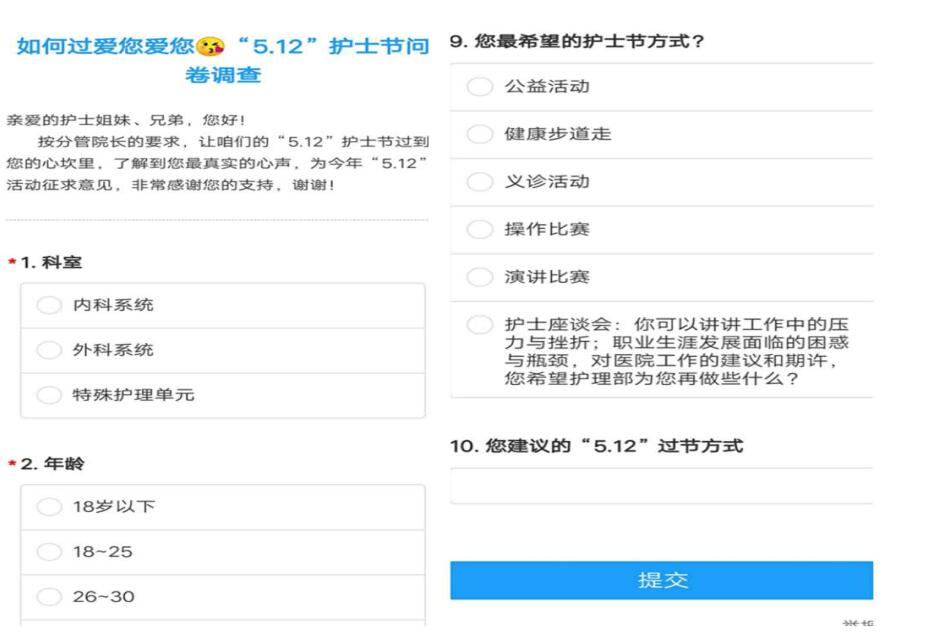Select the 护士座谈会 option
This screenshot has height=638, width=938.
[480, 325]
